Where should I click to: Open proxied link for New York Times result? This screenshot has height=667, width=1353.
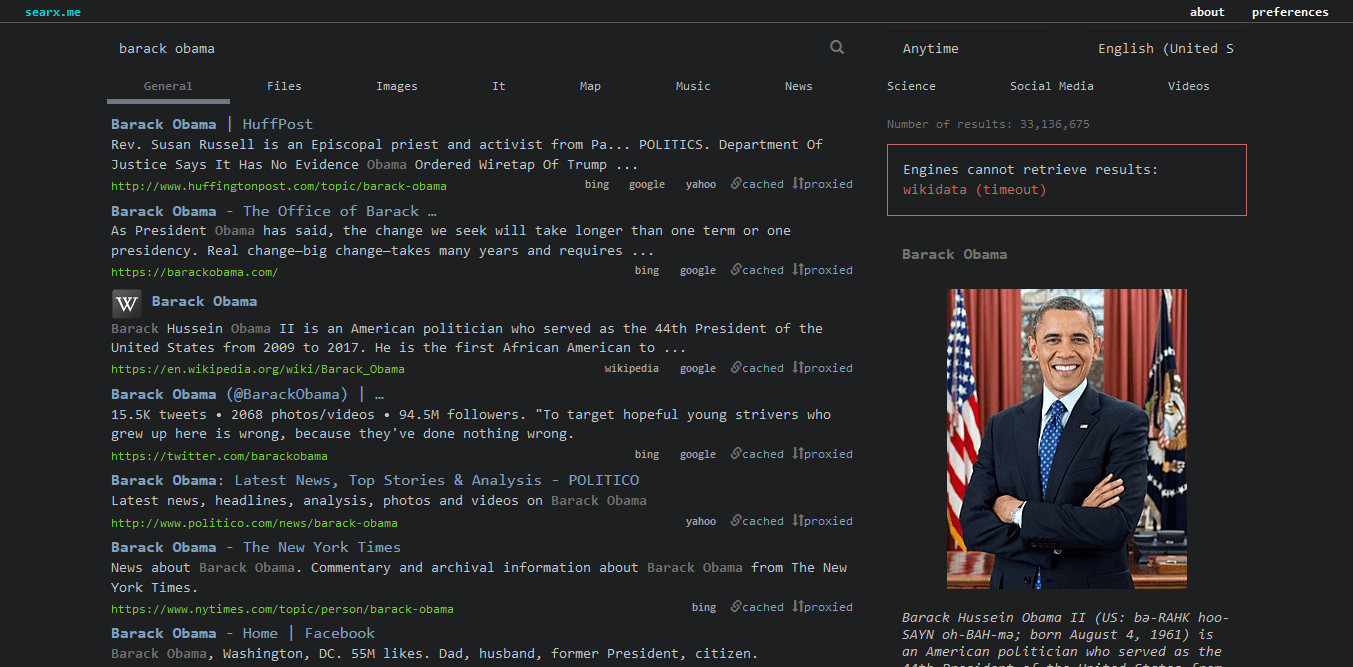(x=822, y=607)
